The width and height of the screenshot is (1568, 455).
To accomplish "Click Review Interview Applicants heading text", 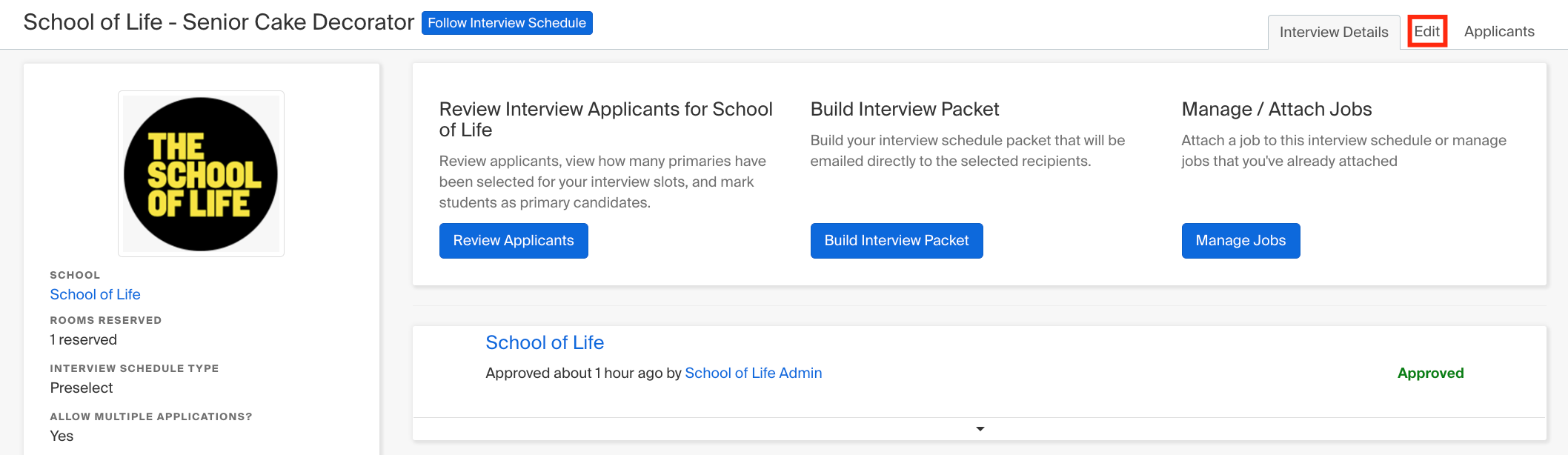I will click(605, 119).
